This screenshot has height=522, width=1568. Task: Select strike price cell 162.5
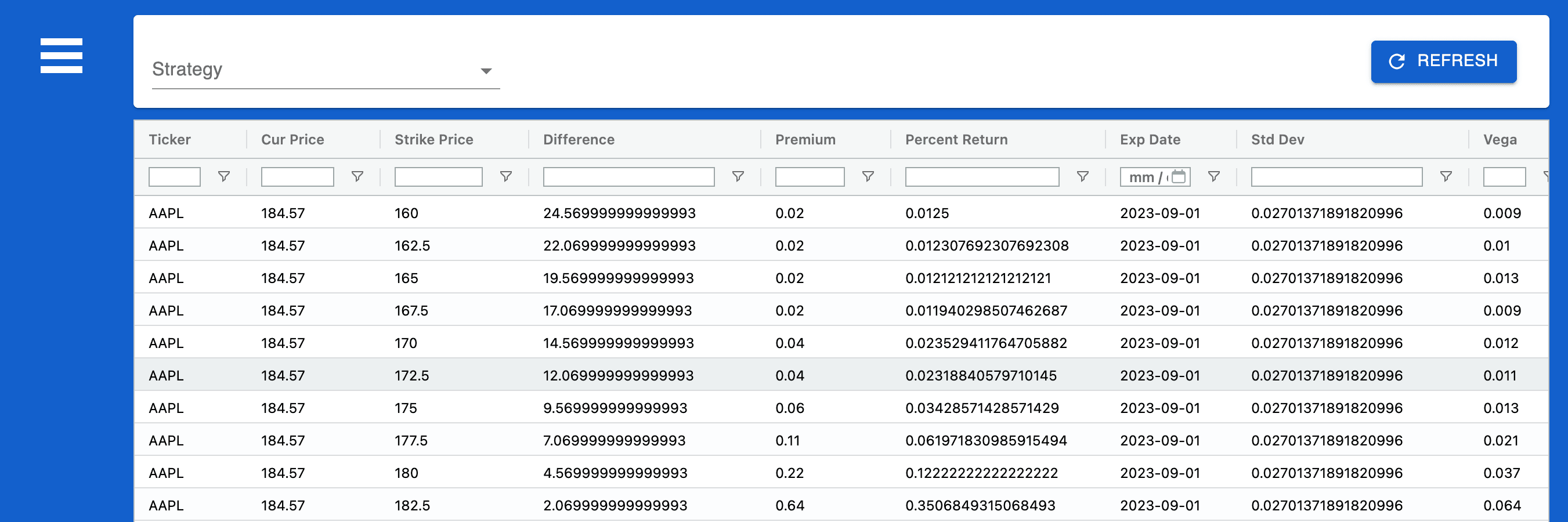click(x=412, y=246)
